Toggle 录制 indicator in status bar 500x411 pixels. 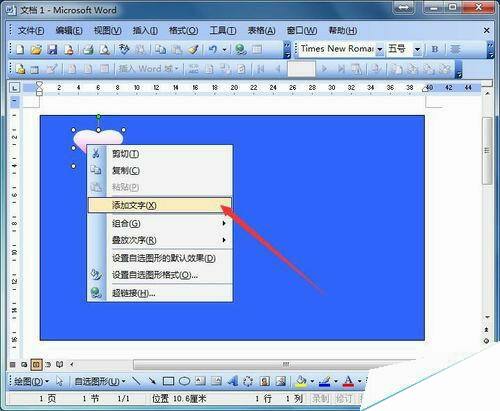tap(320, 398)
